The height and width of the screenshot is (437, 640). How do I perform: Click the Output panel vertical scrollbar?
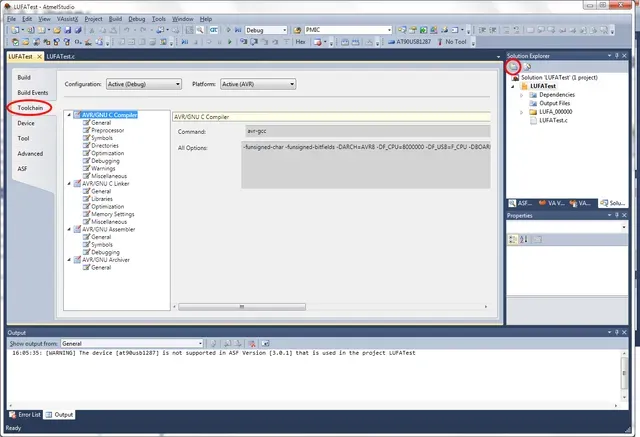tap(624, 375)
